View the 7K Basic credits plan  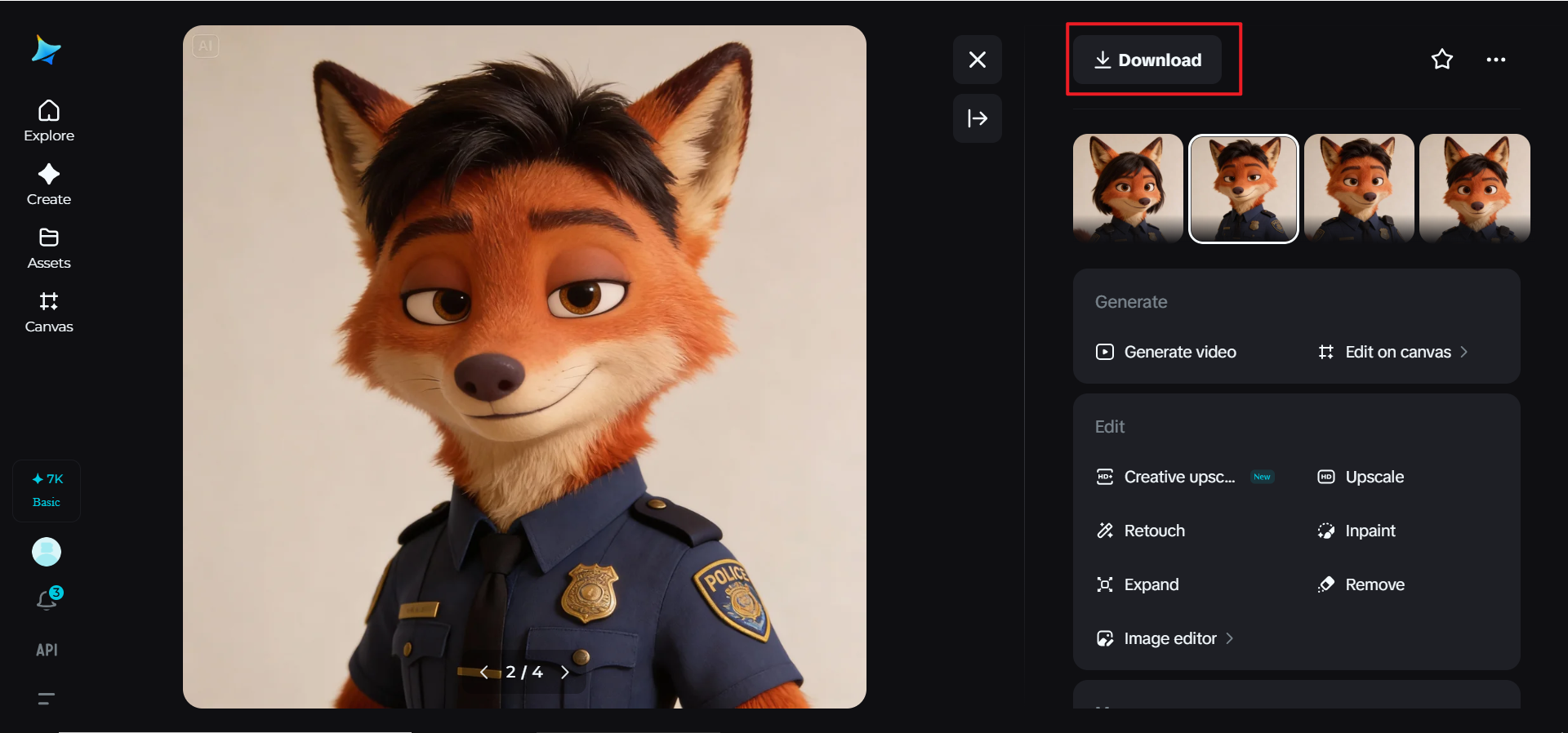pyautogui.click(x=47, y=490)
